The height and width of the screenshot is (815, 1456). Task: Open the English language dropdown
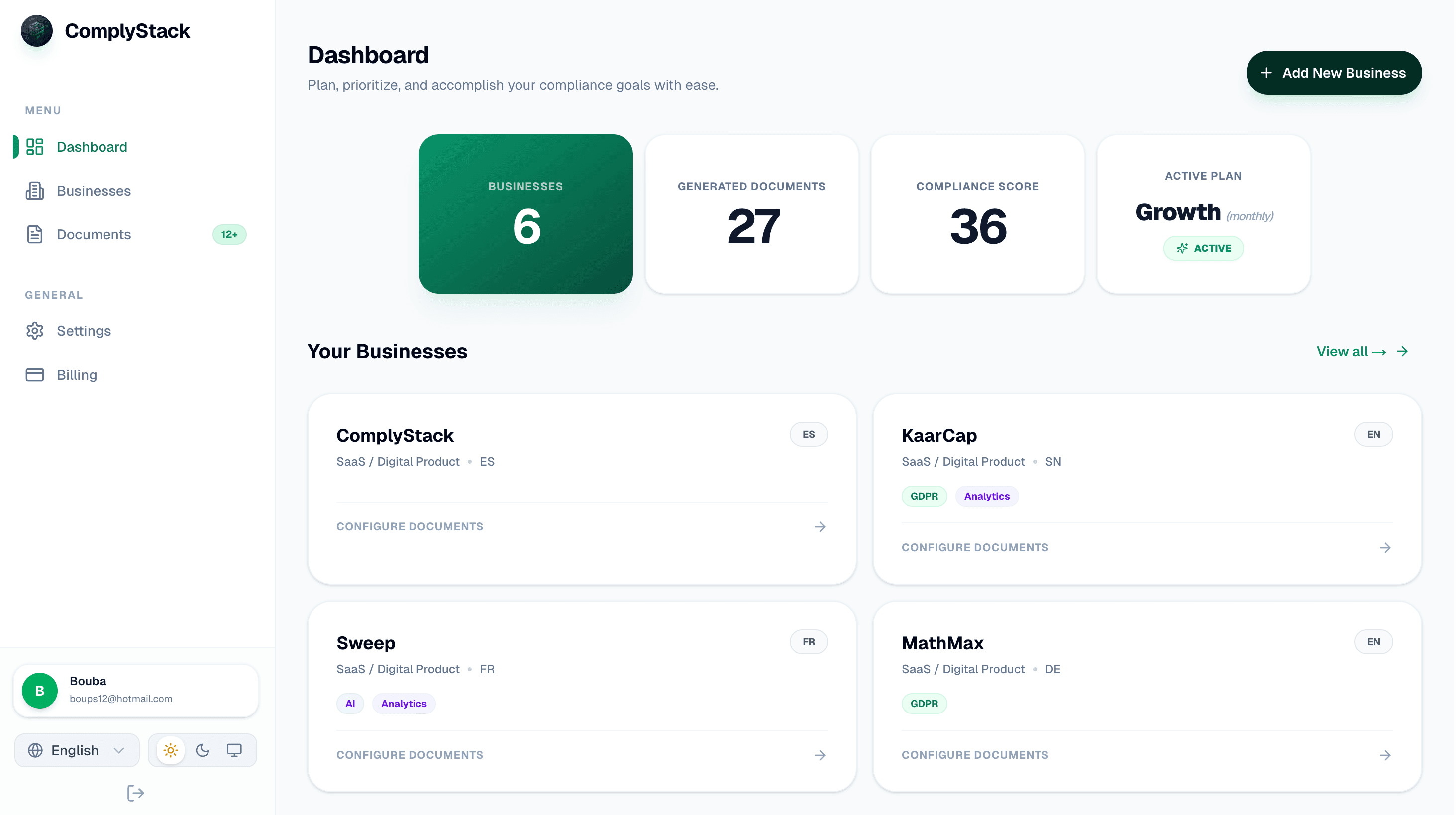(x=76, y=750)
